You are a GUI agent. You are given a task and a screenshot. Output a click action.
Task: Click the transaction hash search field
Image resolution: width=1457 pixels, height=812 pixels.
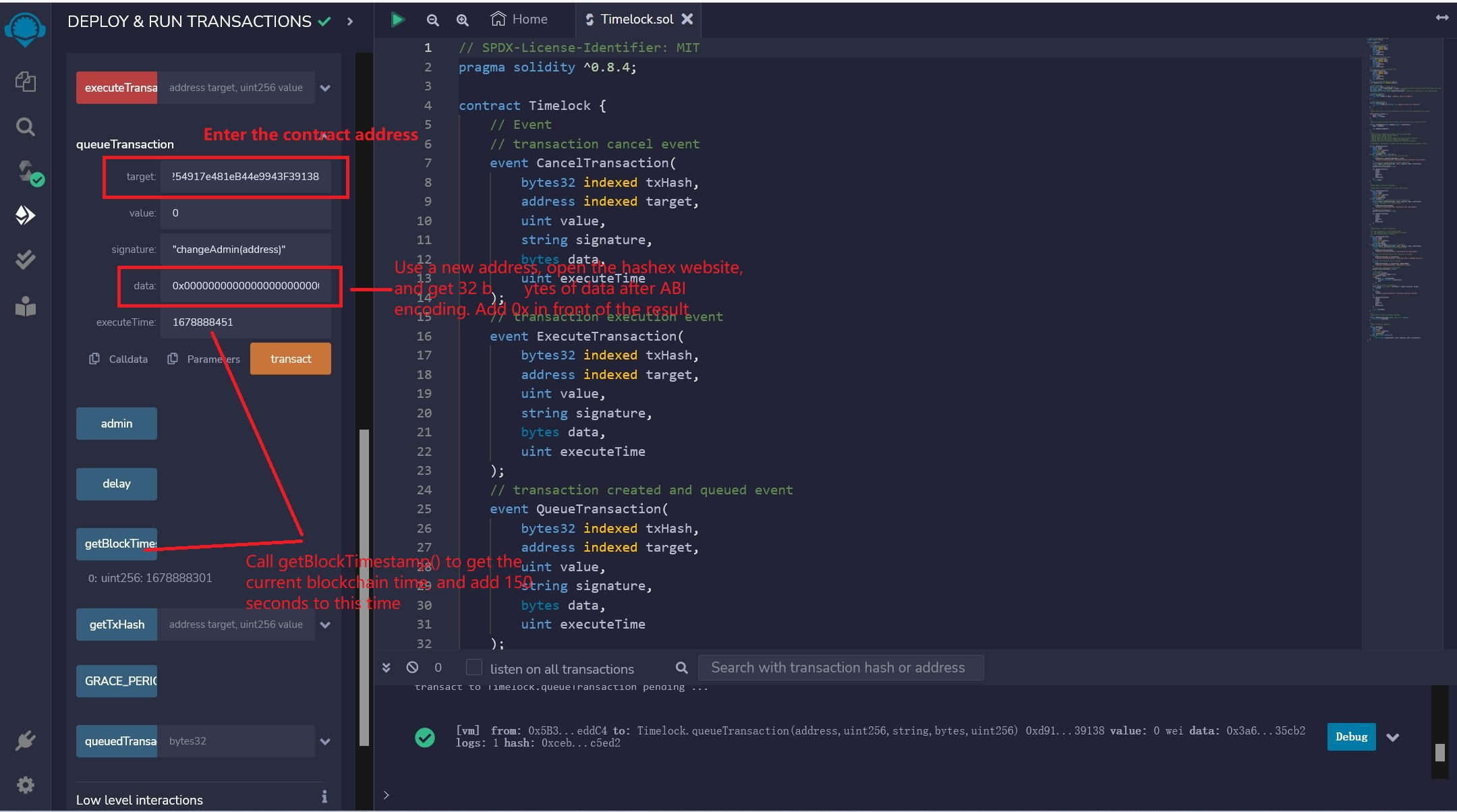pos(840,667)
